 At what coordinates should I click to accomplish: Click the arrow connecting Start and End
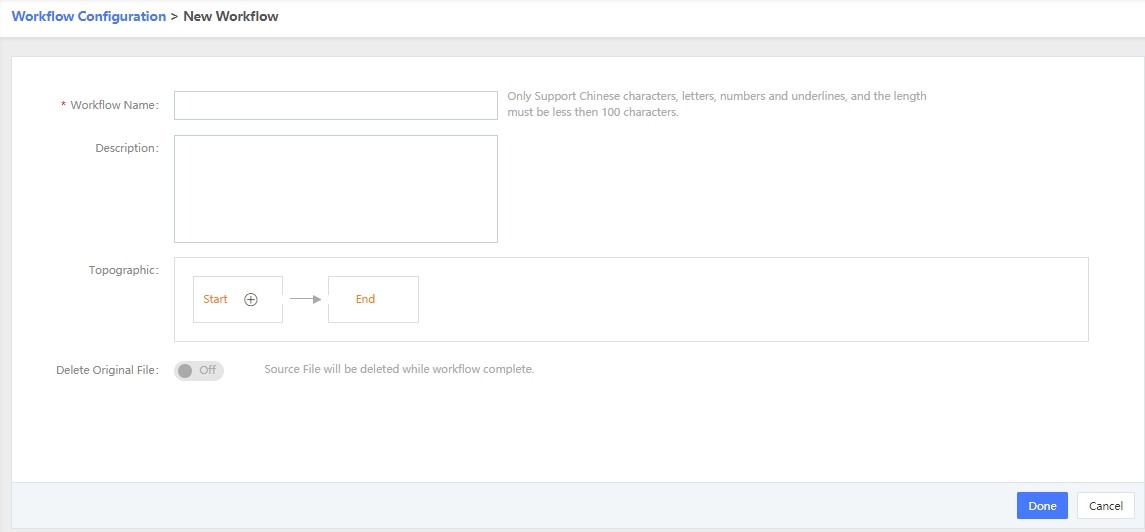[x=305, y=299]
